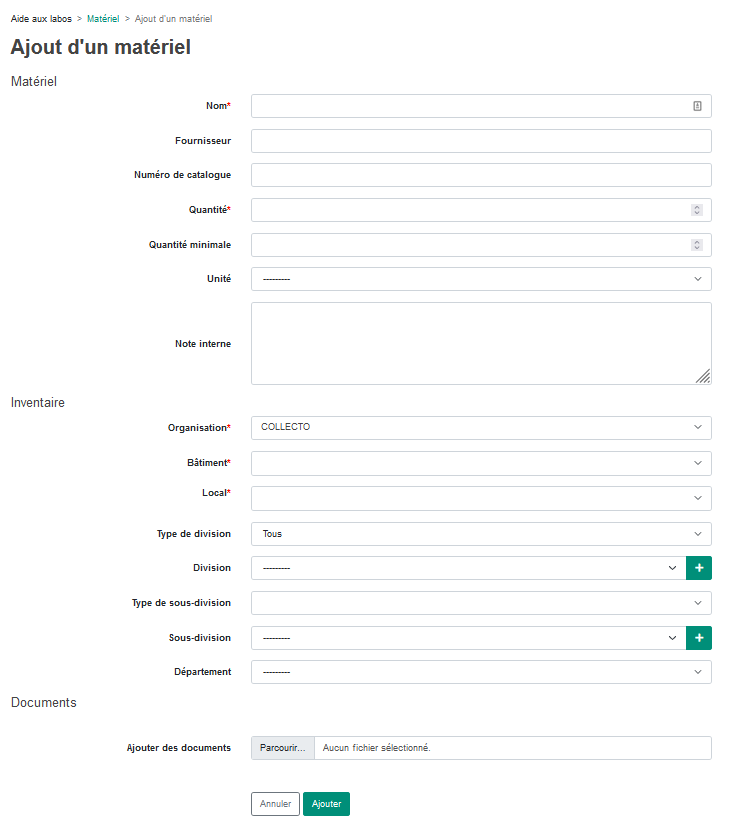Click into the Numéro de catalogue field
The height and width of the screenshot is (838, 755).
pyautogui.click(x=481, y=175)
